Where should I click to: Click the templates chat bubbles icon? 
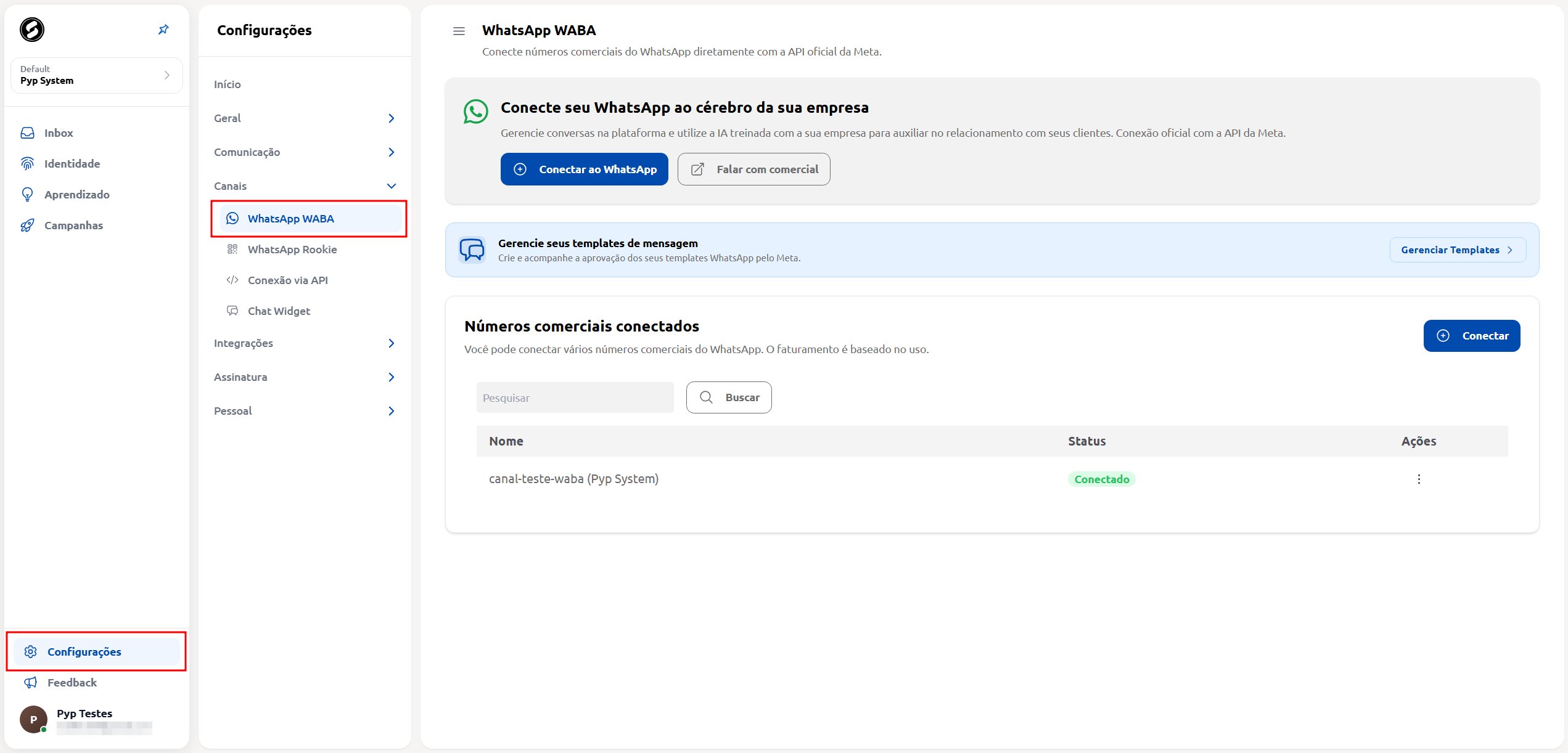click(472, 250)
